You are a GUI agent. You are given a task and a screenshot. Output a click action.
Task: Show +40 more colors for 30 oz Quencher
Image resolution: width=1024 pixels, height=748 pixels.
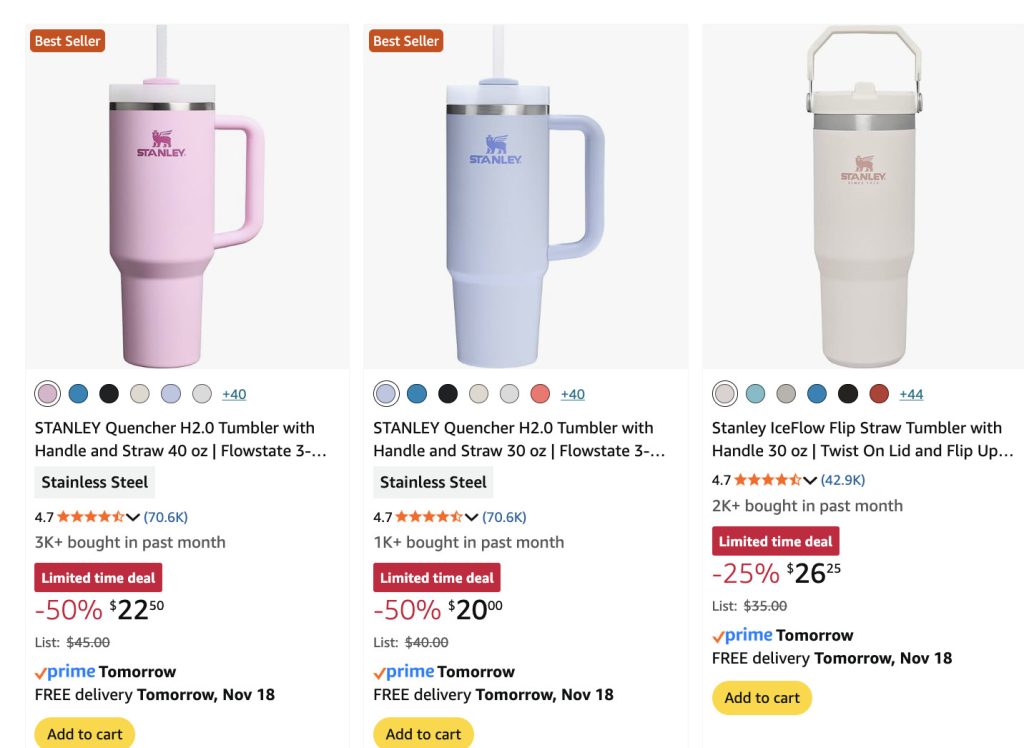click(573, 394)
